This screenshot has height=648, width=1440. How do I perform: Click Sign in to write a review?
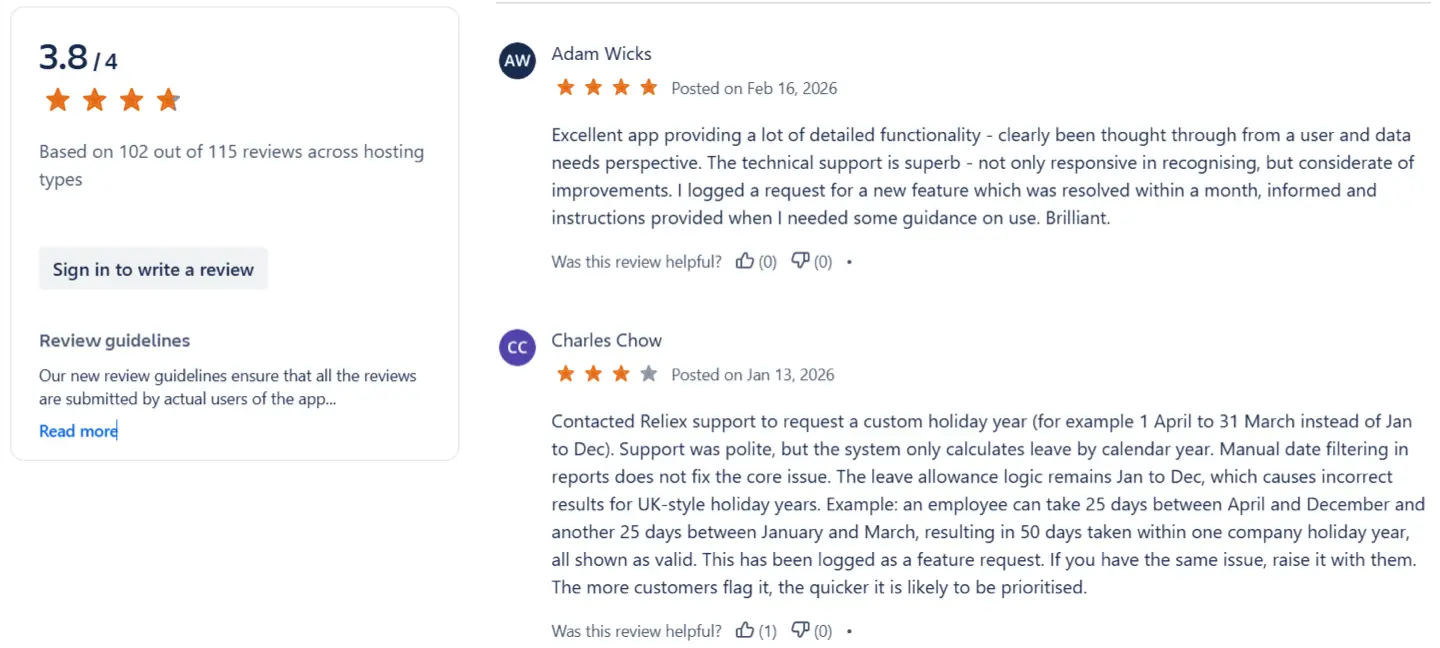[x=153, y=268]
